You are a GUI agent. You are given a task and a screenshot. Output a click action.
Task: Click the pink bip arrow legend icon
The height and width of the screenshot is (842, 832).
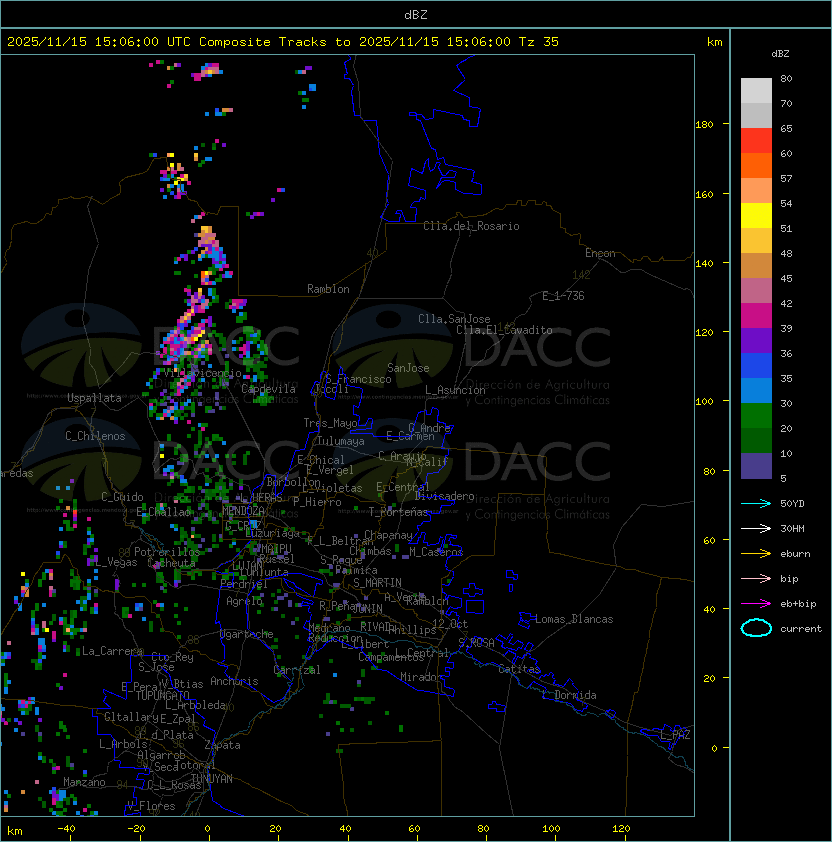tap(756, 578)
